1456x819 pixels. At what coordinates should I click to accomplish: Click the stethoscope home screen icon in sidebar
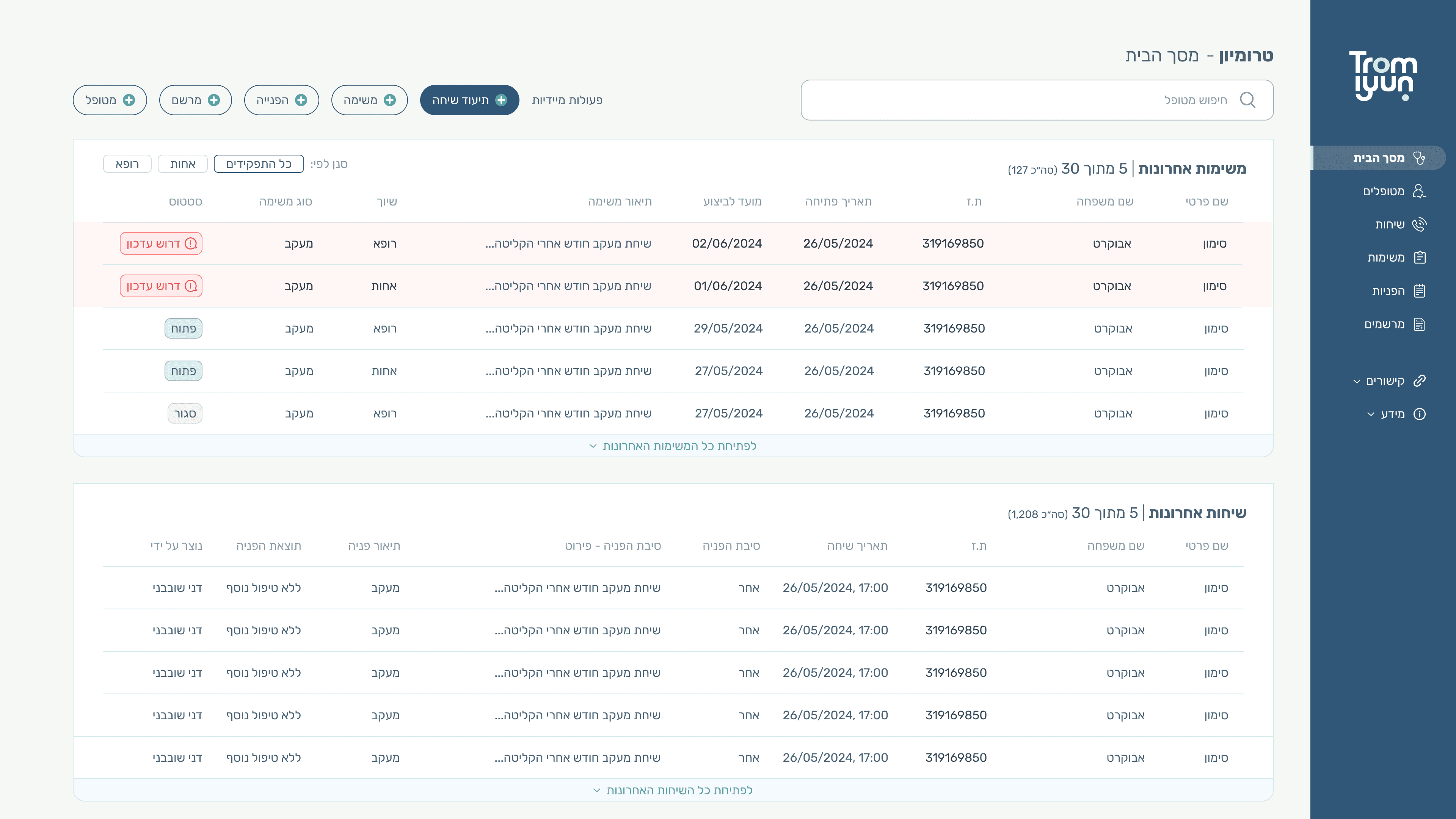tap(1419, 158)
